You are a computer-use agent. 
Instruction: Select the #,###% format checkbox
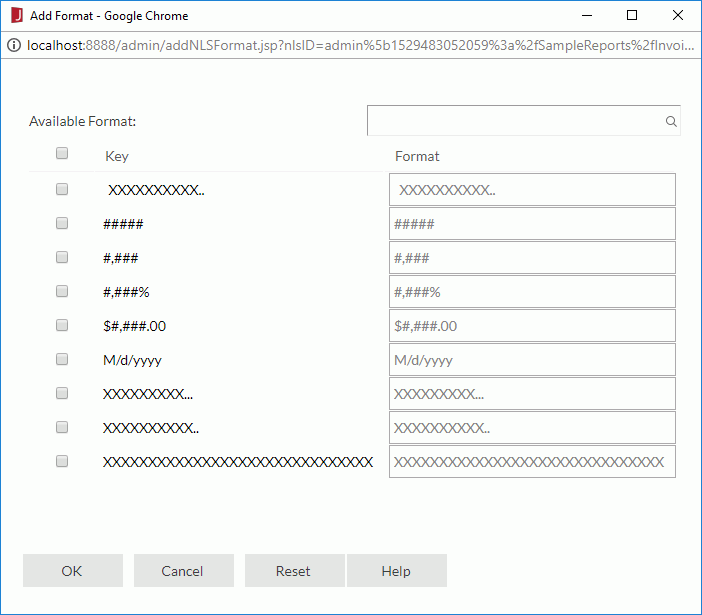pos(62,291)
